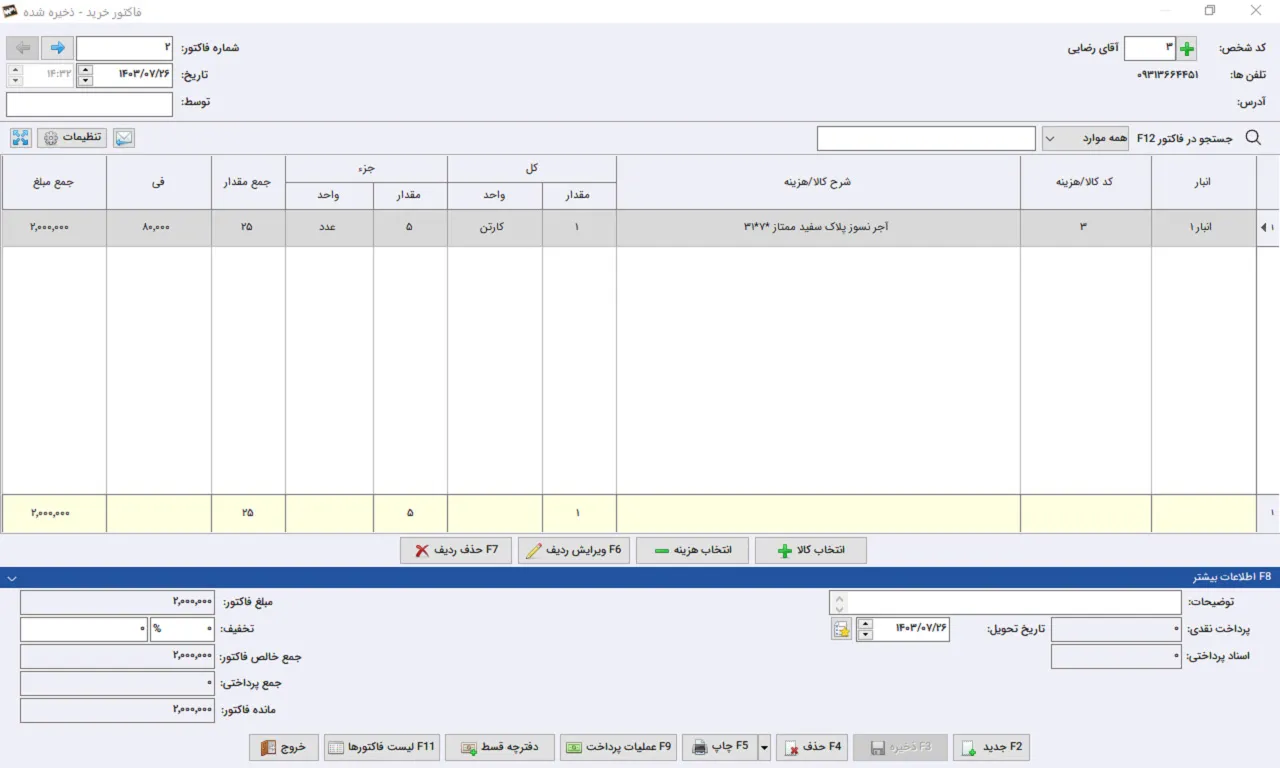
Task: Open the همه موارد search filter dropdown
Action: [x=1086, y=138]
